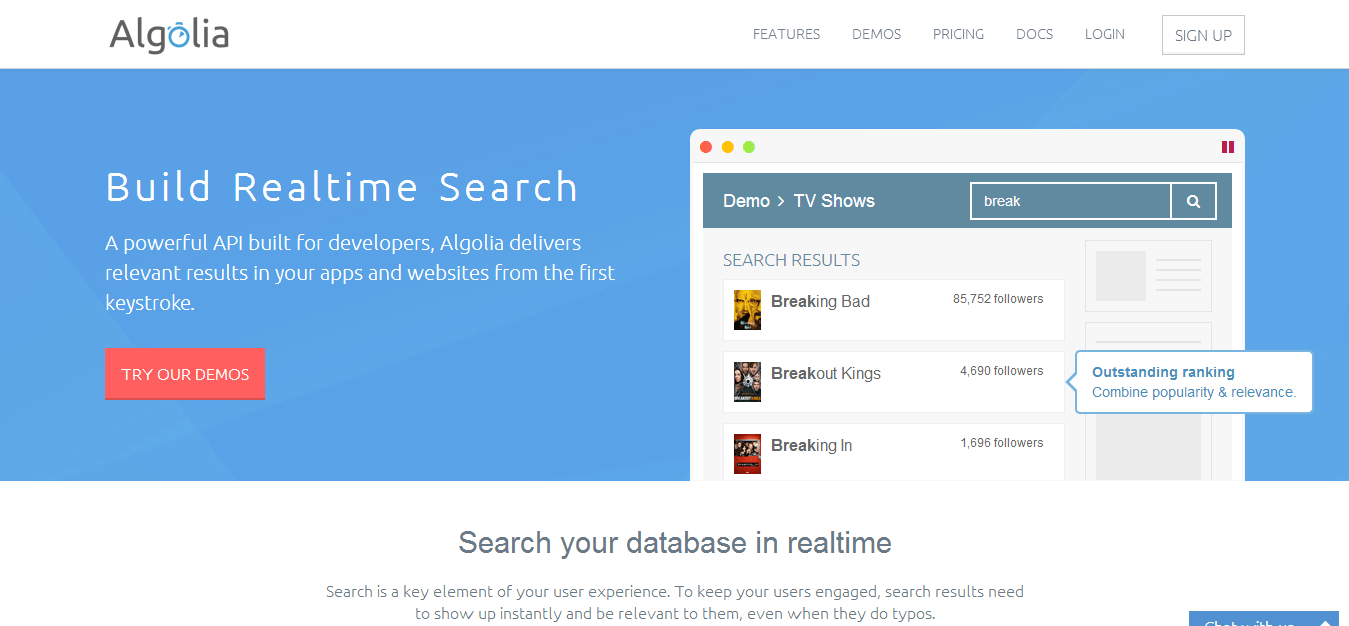Click the "85,752 followers" count
The image size is (1349, 626).
click(x=998, y=299)
